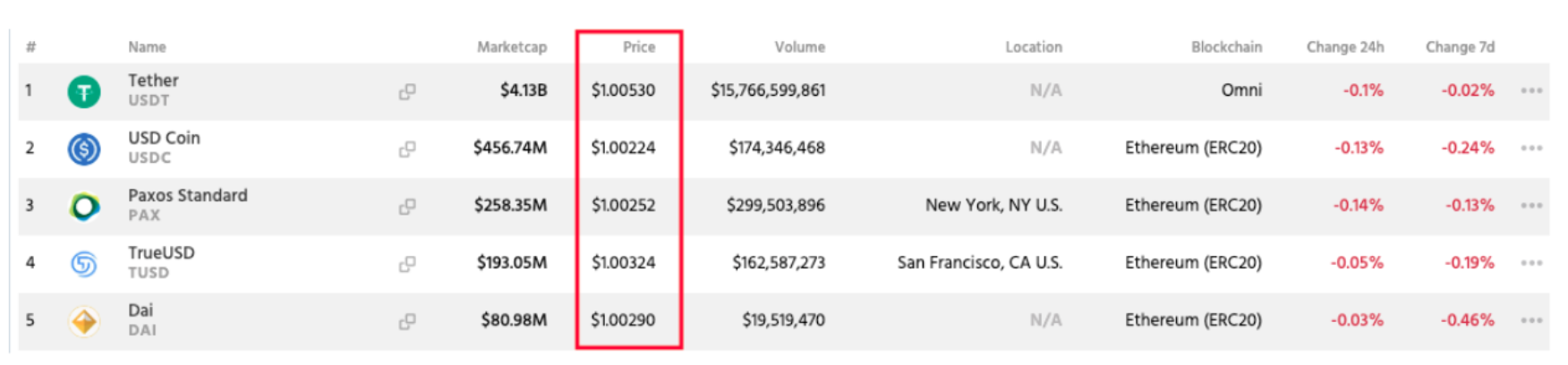This screenshot has height=365, width=1568.
Task: Click the San Francisco, CA U.S. location
Action: [980, 263]
